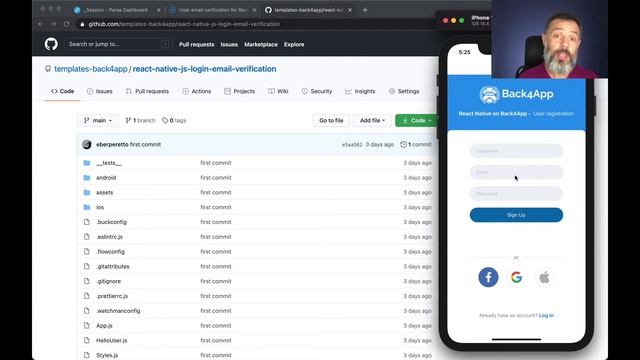Click the Go to file button

[331, 120]
